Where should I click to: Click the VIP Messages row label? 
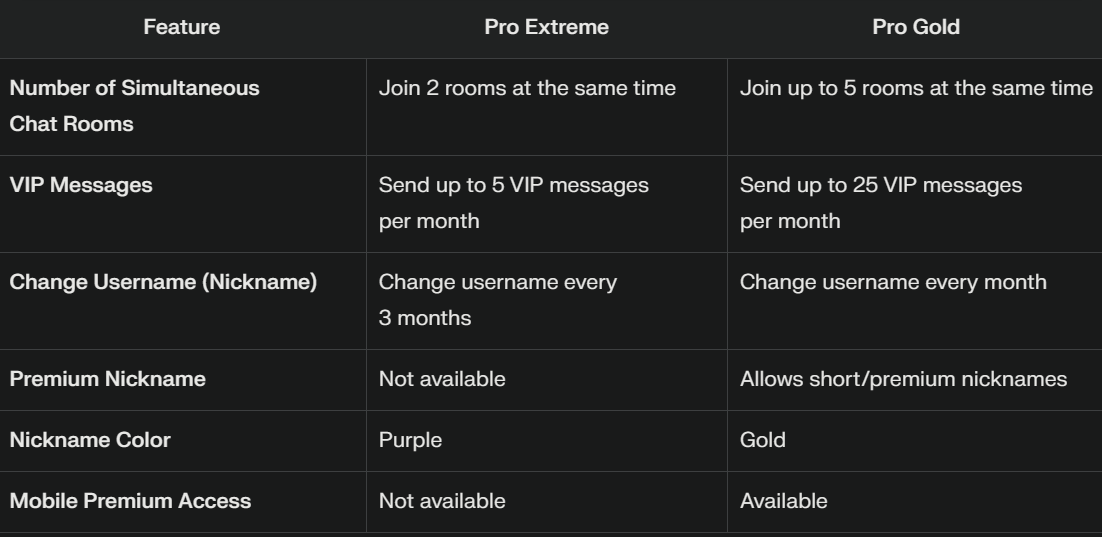pyautogui.click(x=81, y=186)
